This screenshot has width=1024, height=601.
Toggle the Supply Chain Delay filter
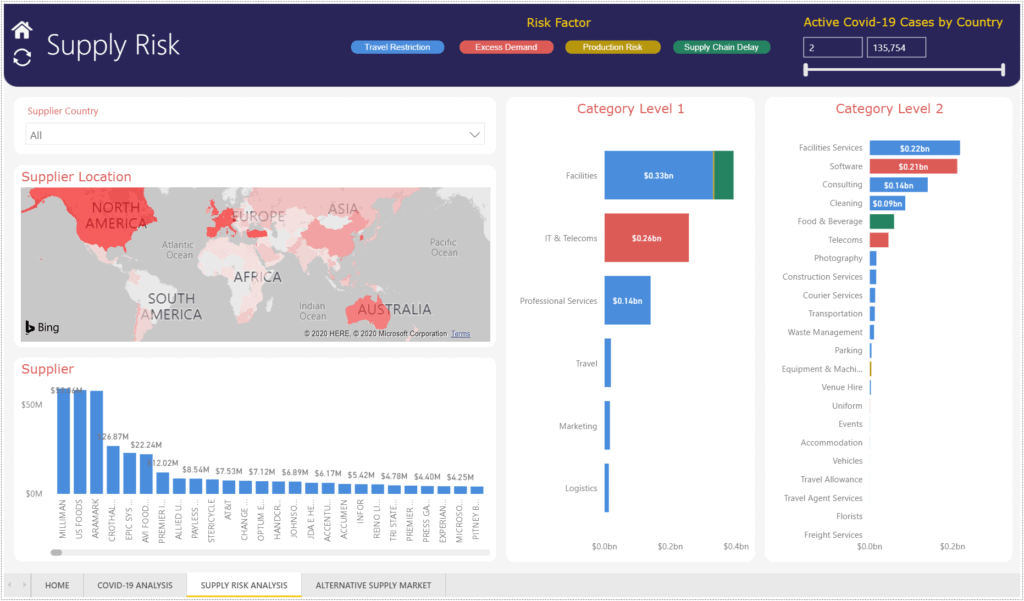721,46
